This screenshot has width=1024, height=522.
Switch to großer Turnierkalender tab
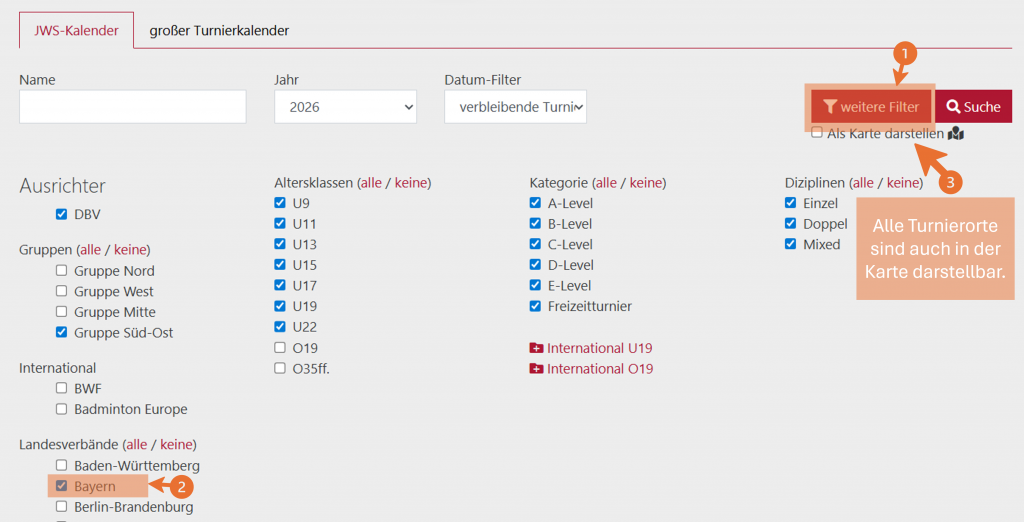point(219,31)
